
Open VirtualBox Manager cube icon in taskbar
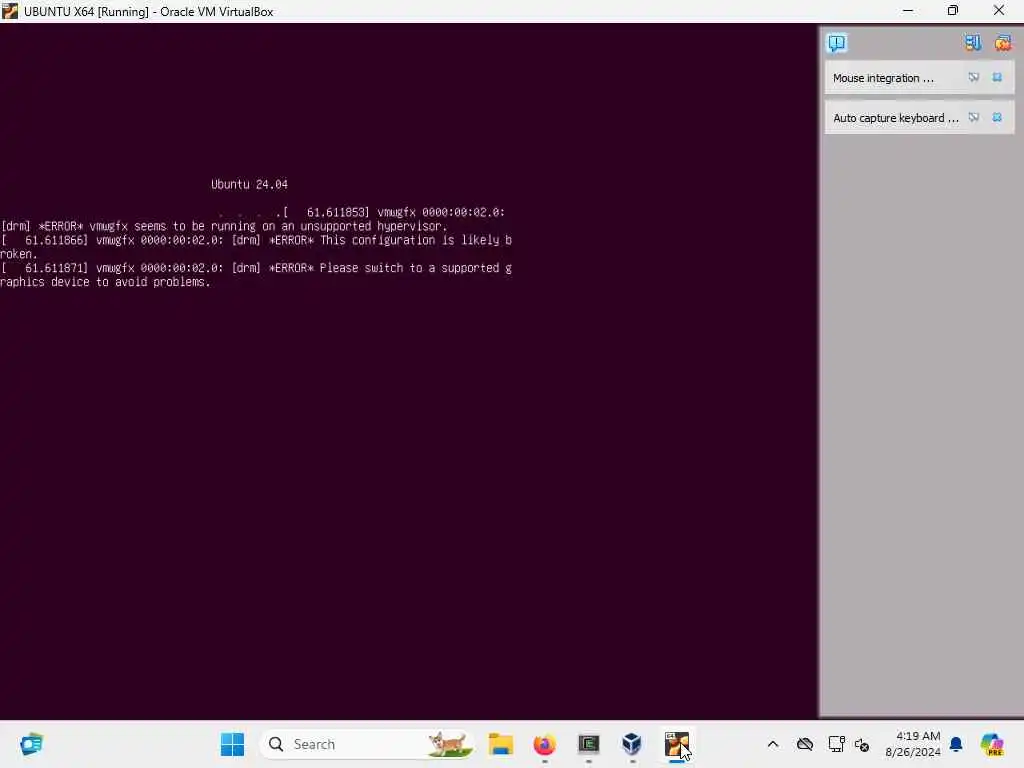click(632, 744)
